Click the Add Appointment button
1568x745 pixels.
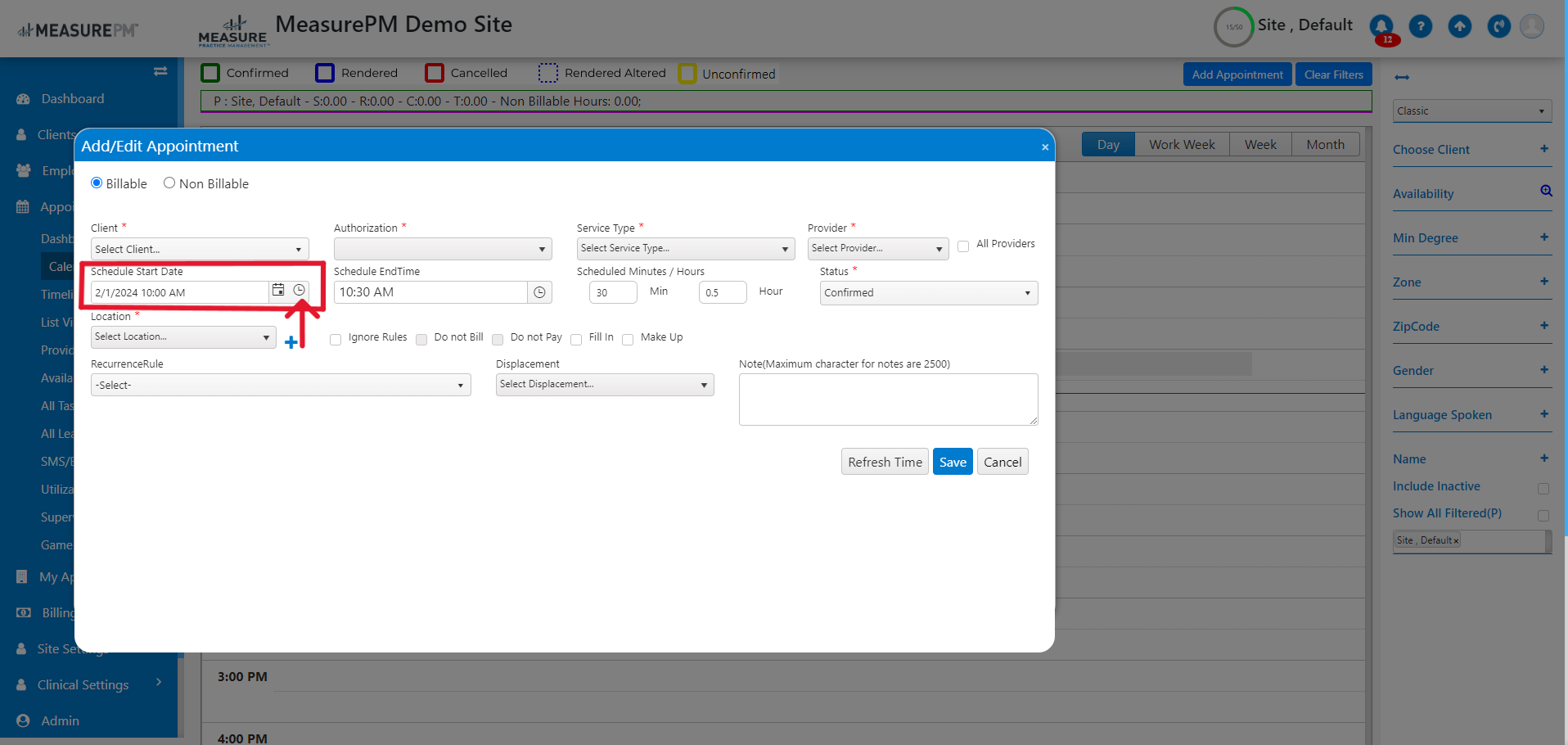point(1237,74)
